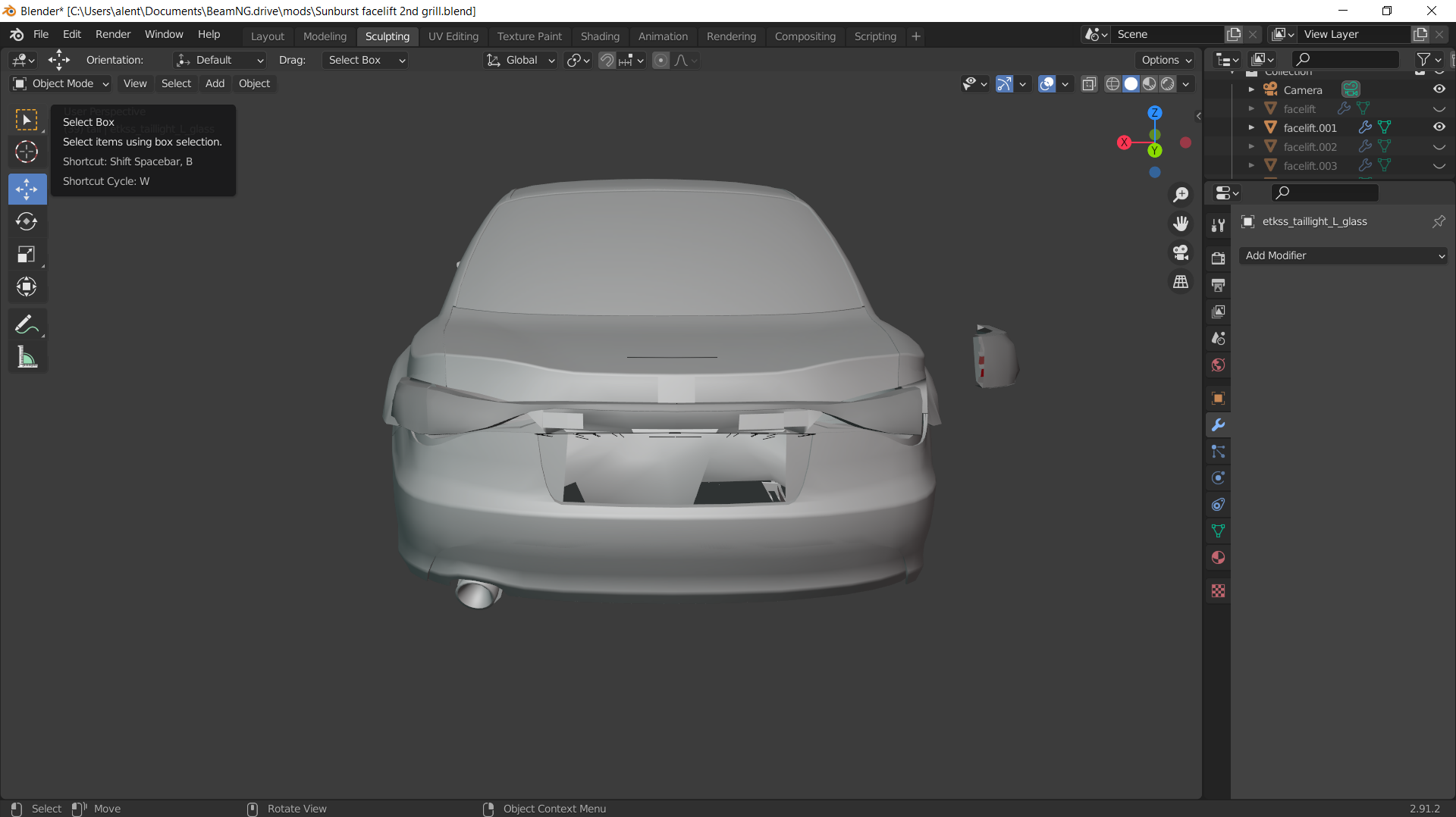Screen dimensions: 1456x817
Task: Click the Blender logo menu icon
Action: point(17,35)
